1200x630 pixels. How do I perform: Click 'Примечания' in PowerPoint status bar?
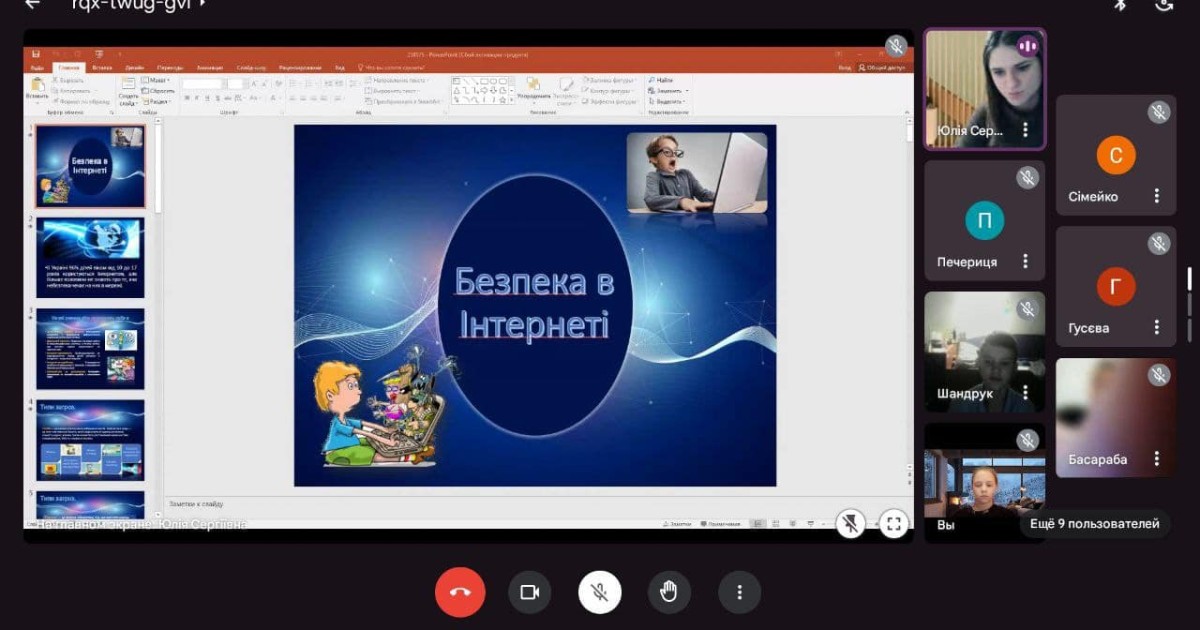(719, 523)
